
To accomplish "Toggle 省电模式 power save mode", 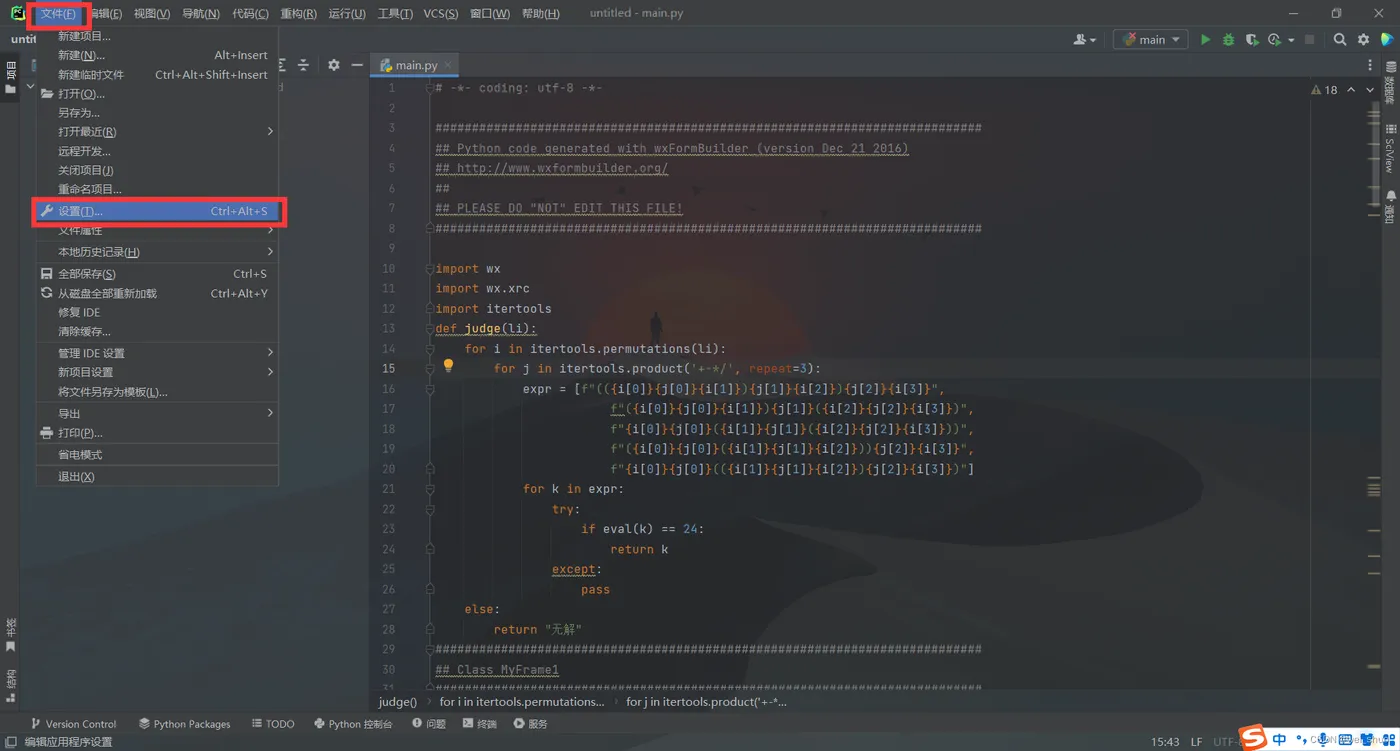I will [157, 455].
